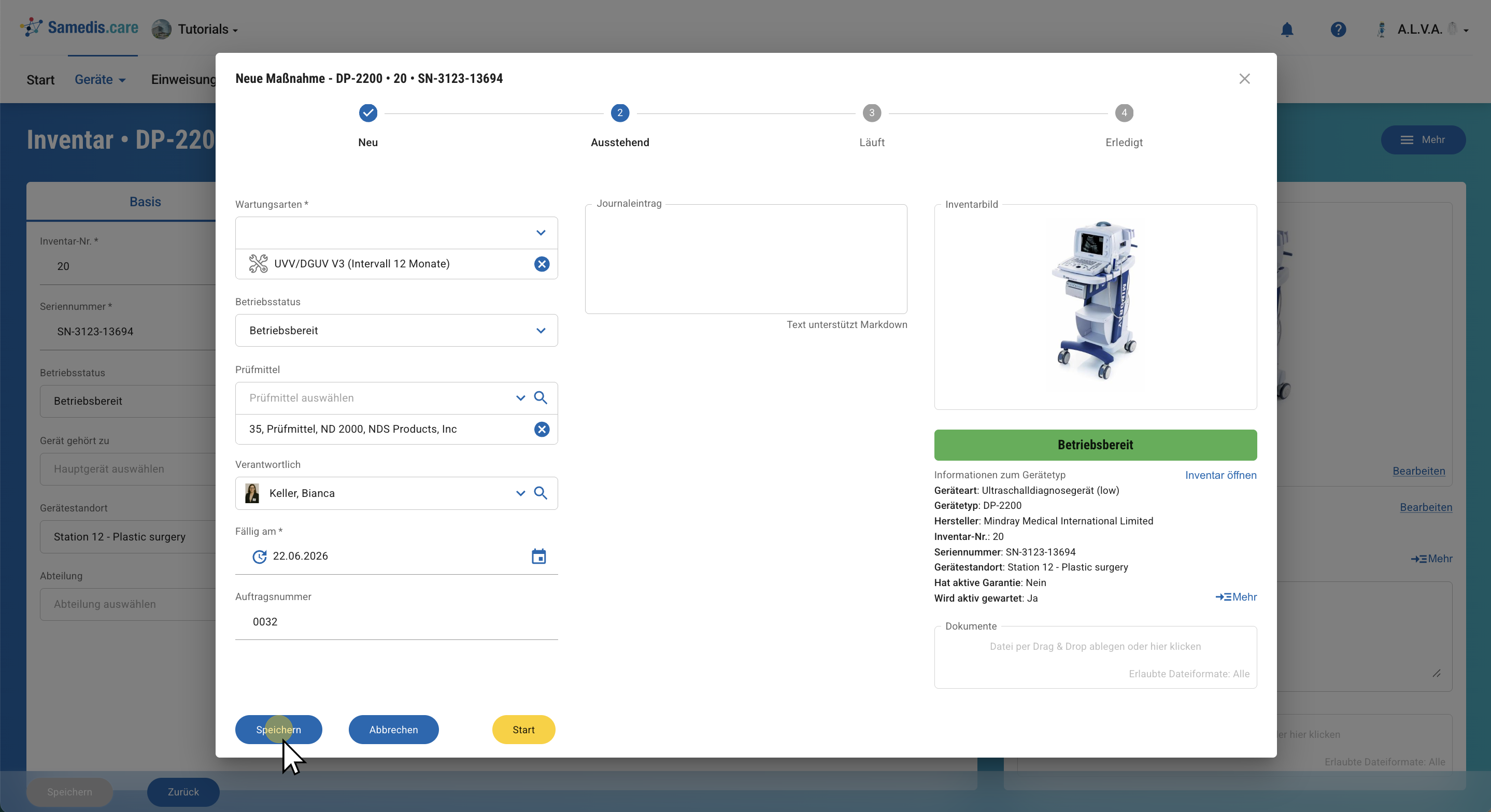Image resolution: width=1491 pixels, height=812 pixels.
Task: Select step 3 Läuft in the stepper
Action: (x=872, y=113)
